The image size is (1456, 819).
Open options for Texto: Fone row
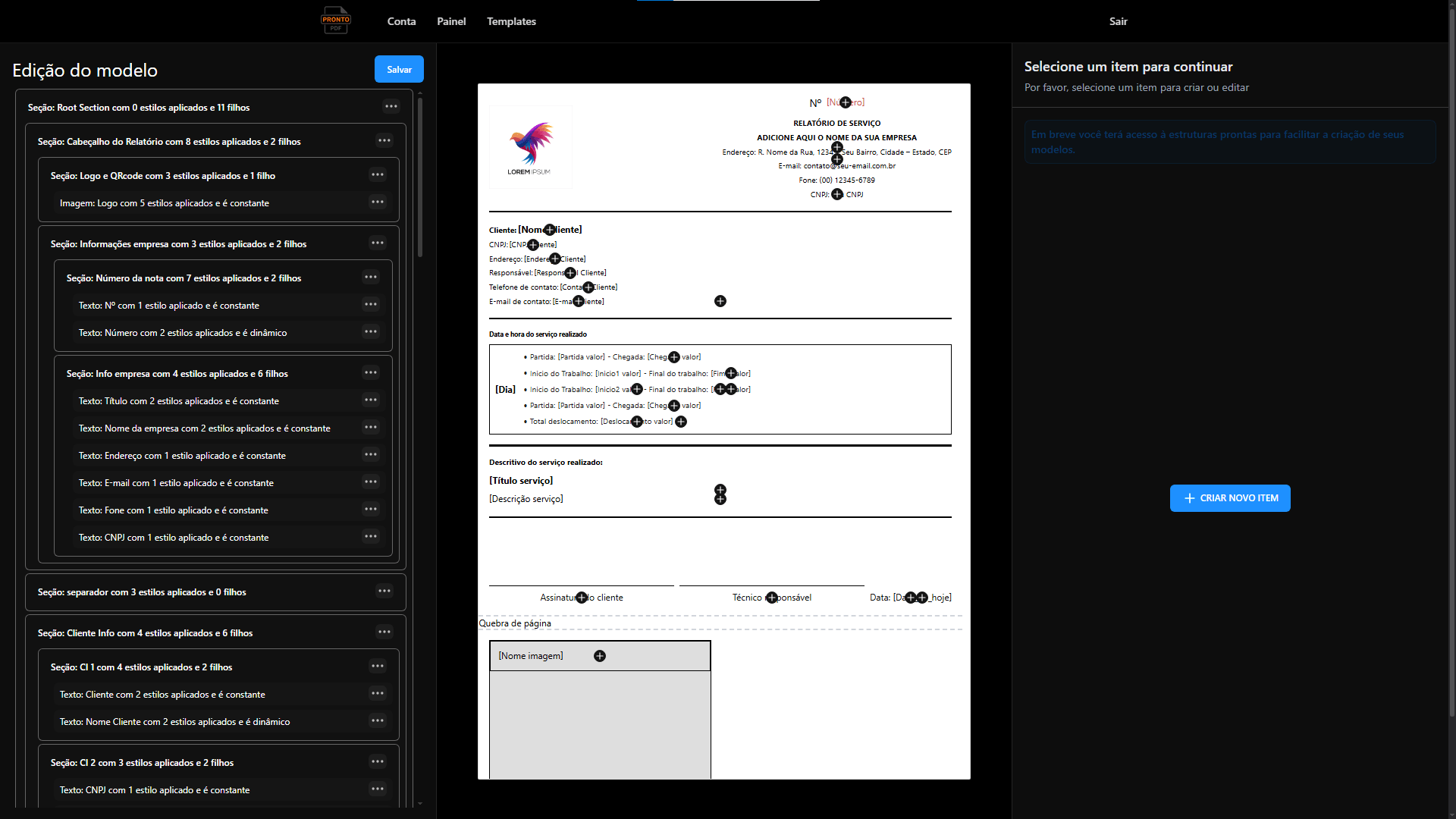coord(371,509)
